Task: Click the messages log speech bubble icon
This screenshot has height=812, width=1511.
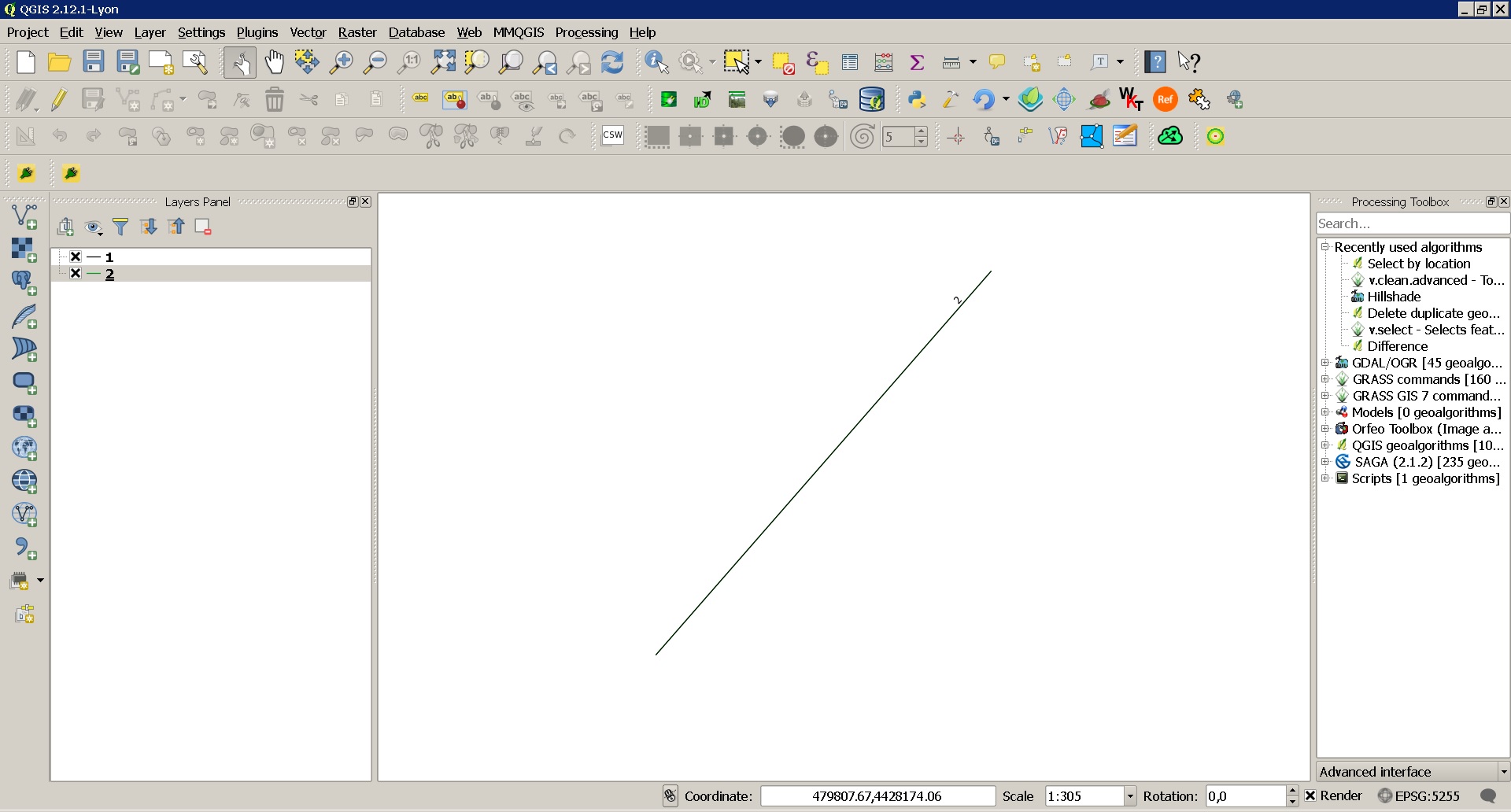Action: 1487,796
